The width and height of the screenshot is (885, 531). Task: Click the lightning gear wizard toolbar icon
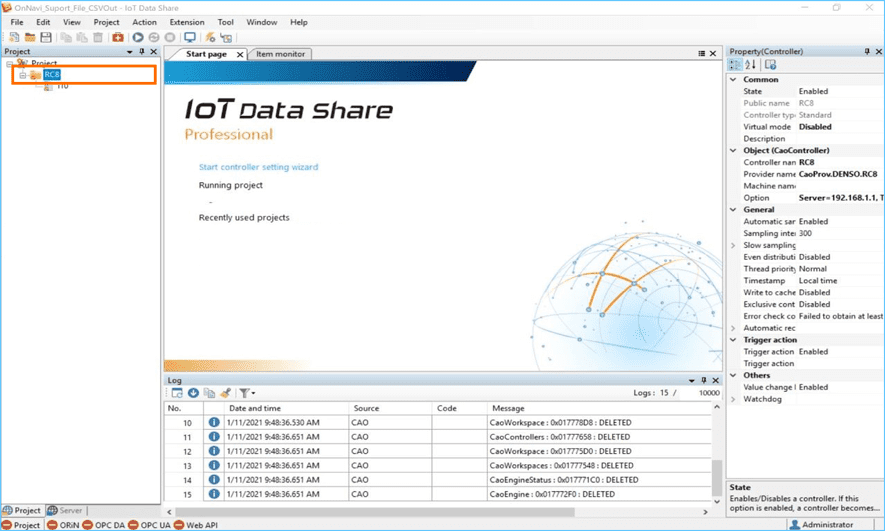point(210,37)
